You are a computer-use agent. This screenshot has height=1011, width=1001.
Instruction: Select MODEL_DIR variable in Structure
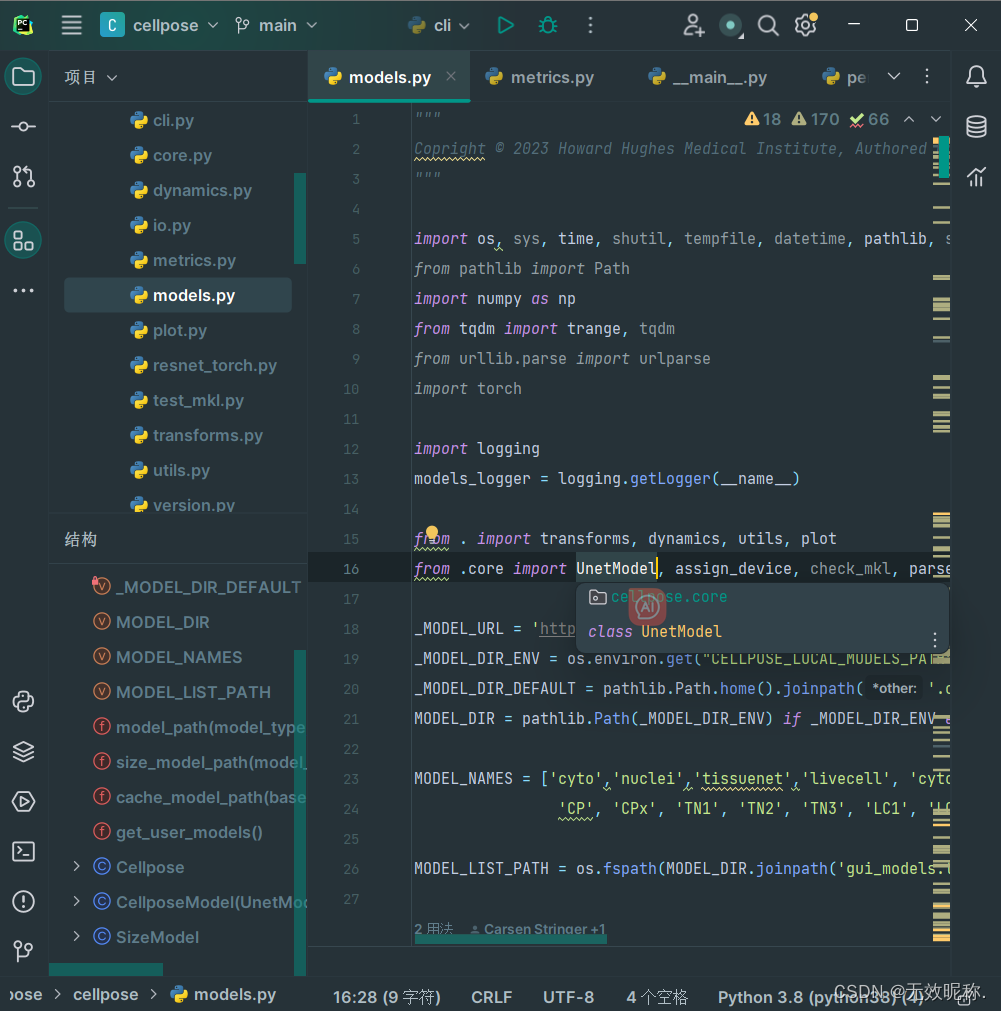tap(163, 622)
